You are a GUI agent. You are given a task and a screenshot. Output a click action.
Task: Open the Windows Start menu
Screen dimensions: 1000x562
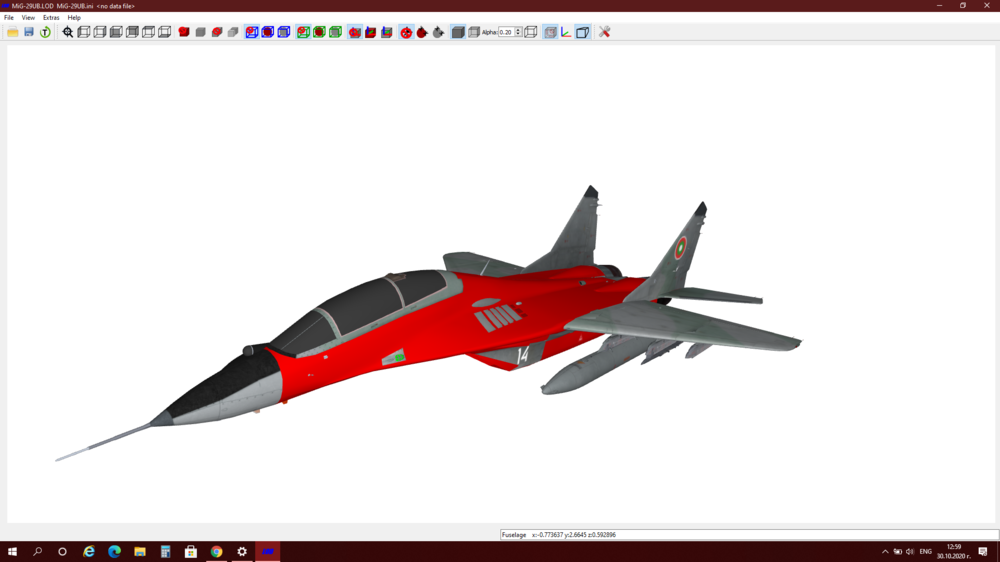click(x=12, y=552)
